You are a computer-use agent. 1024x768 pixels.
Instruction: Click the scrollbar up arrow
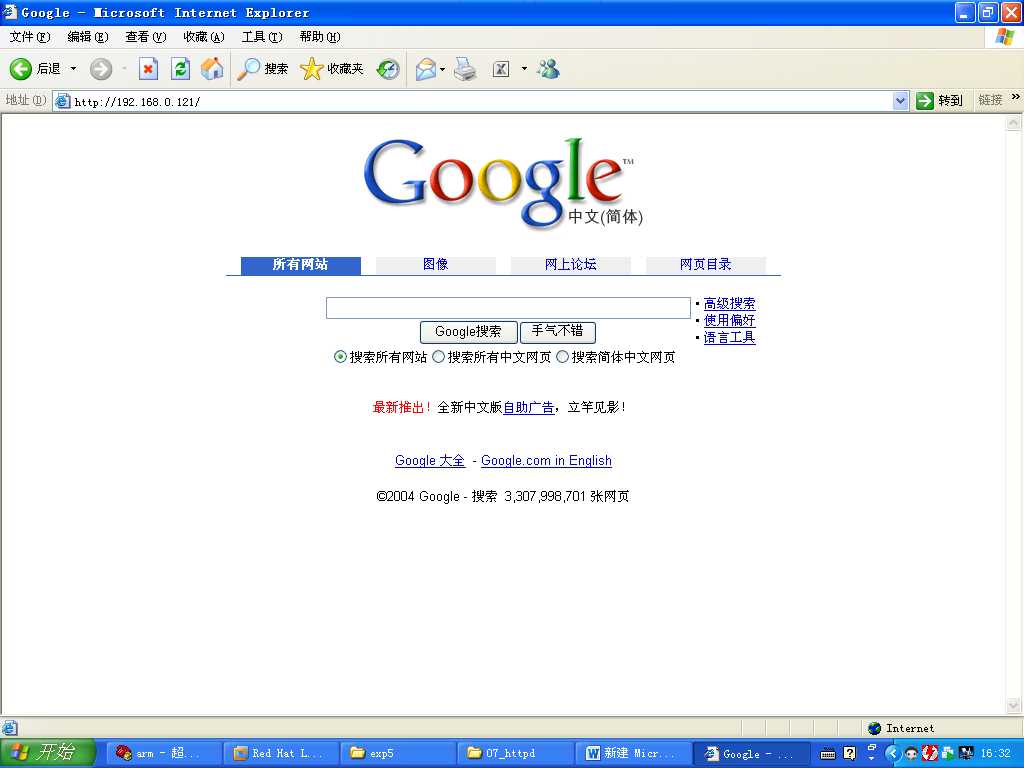pos(1014,122)
